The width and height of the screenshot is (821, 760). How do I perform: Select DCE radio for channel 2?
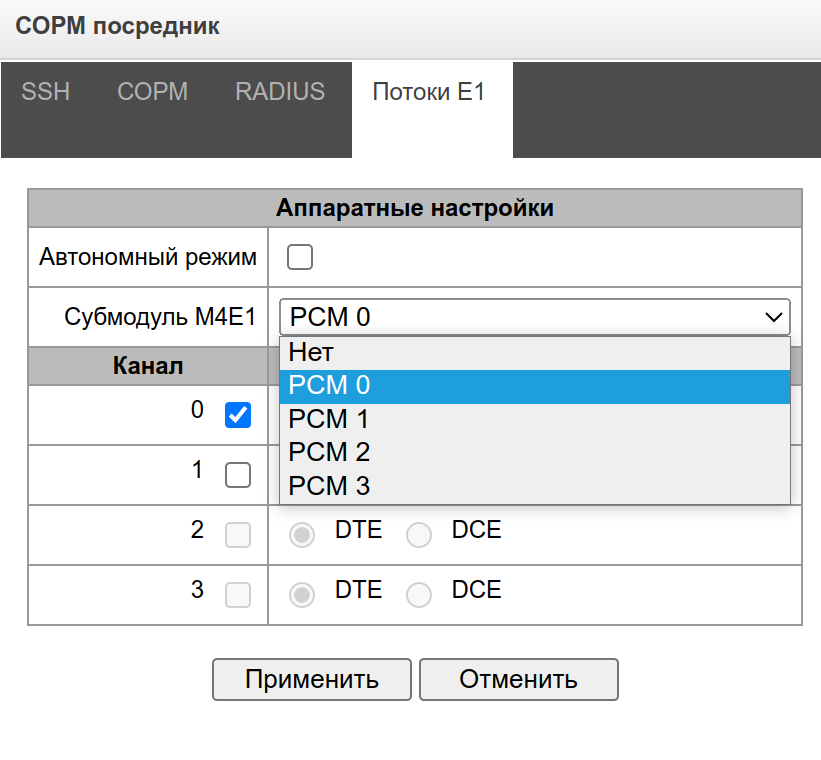419,535
